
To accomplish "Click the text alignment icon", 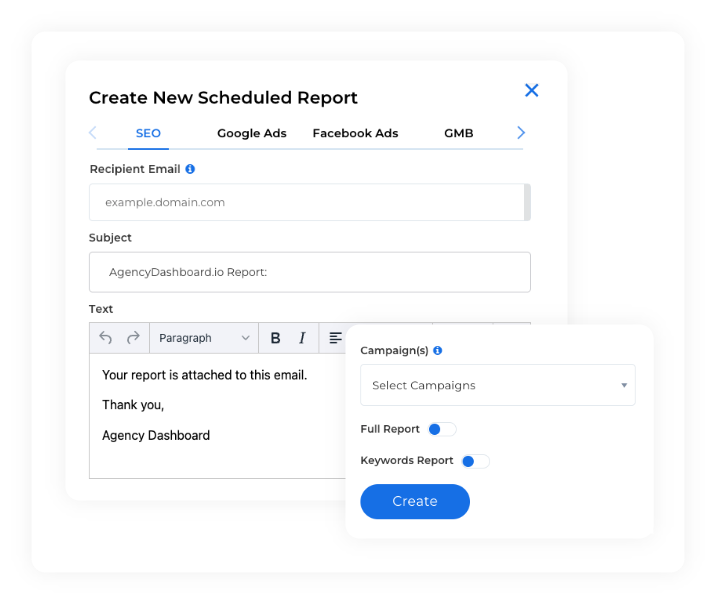I will 335,338.
